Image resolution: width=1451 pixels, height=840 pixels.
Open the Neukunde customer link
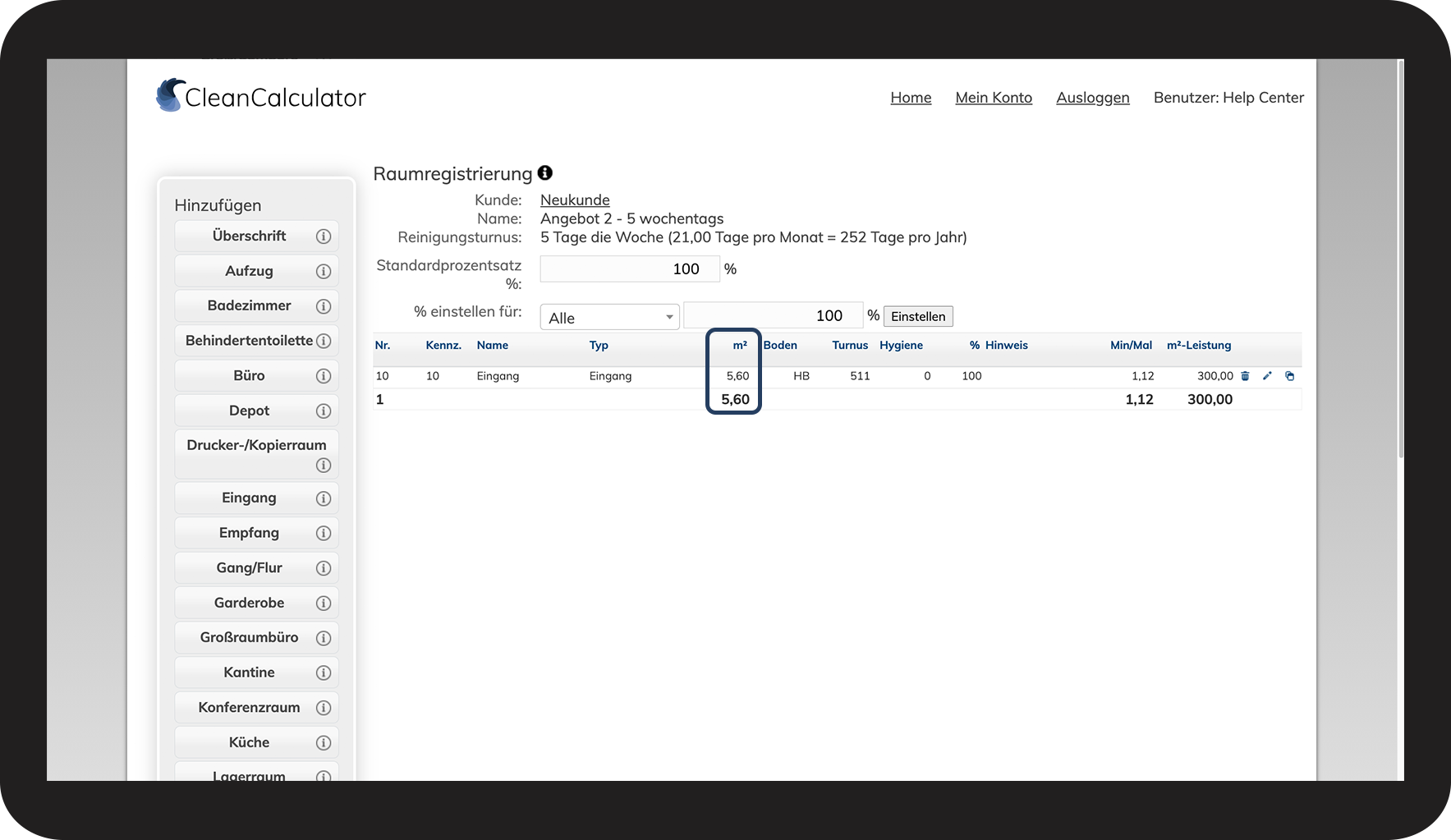click(575, 200)
